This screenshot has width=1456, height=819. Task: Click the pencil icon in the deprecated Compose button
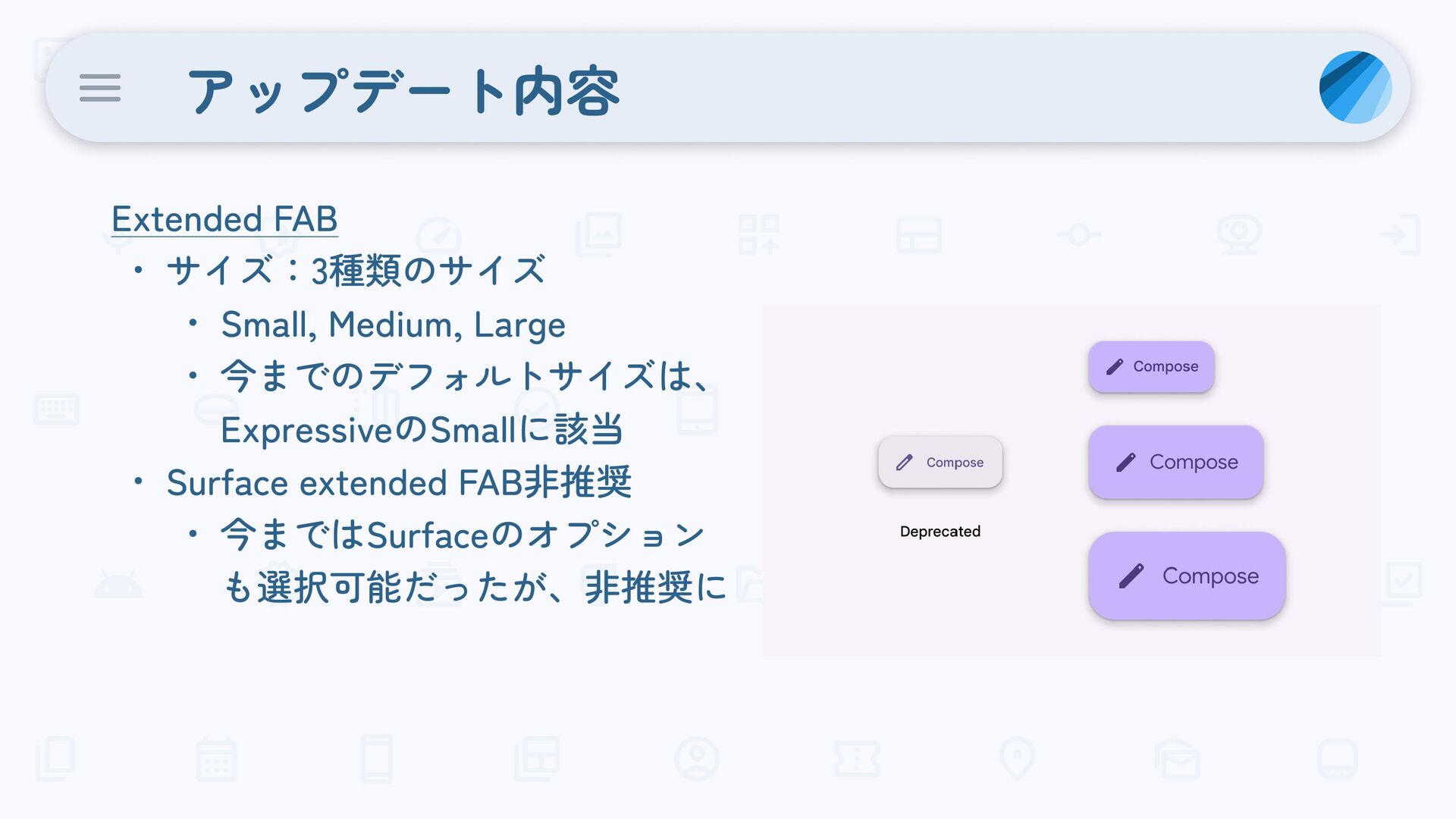point(905,463)
